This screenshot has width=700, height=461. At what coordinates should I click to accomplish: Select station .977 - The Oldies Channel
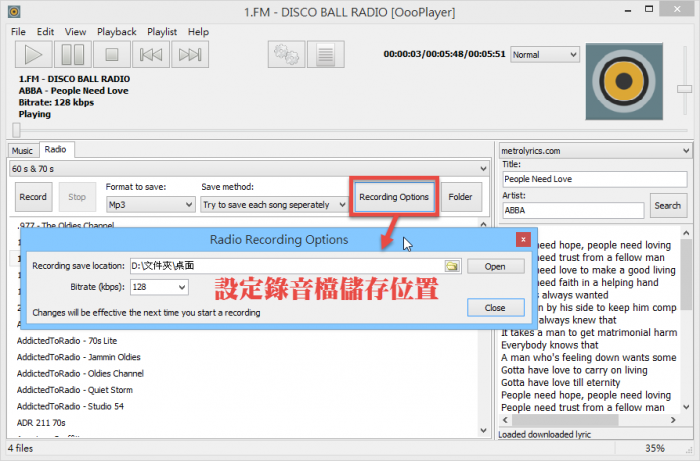pyautogui.click(x=67, y=225)
